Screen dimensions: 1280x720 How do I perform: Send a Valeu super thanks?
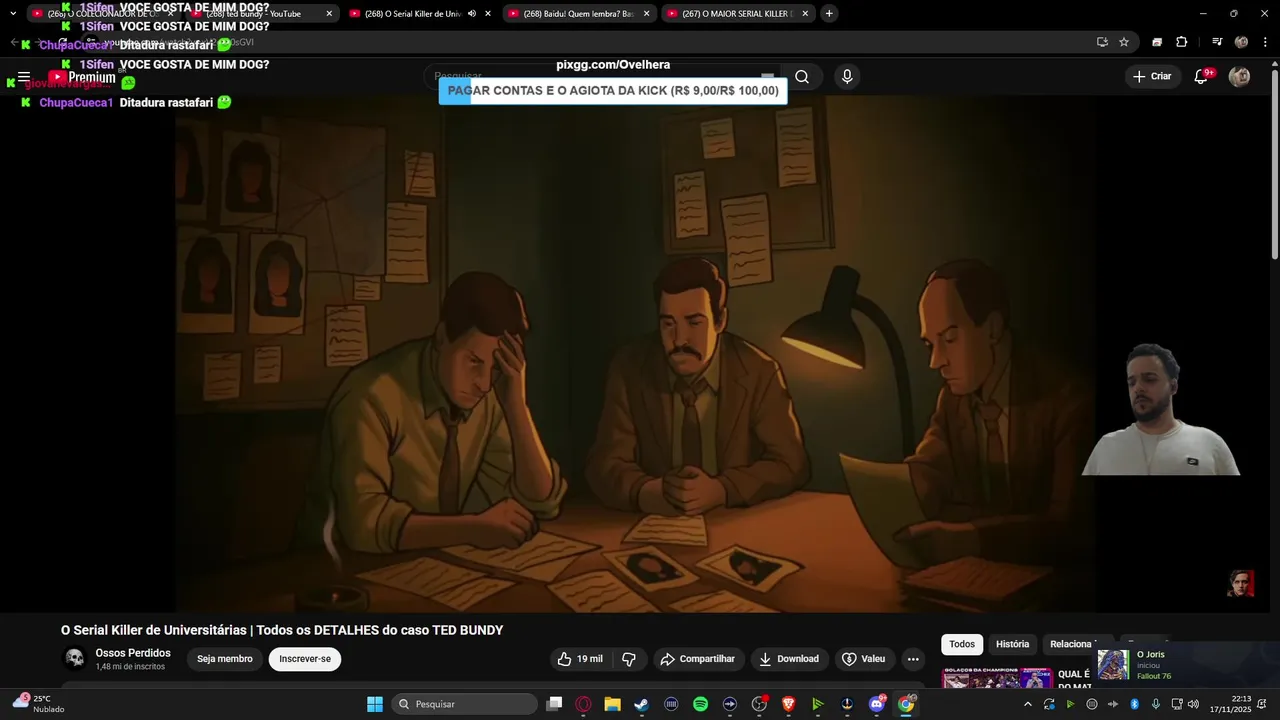(x=864, y=659)
